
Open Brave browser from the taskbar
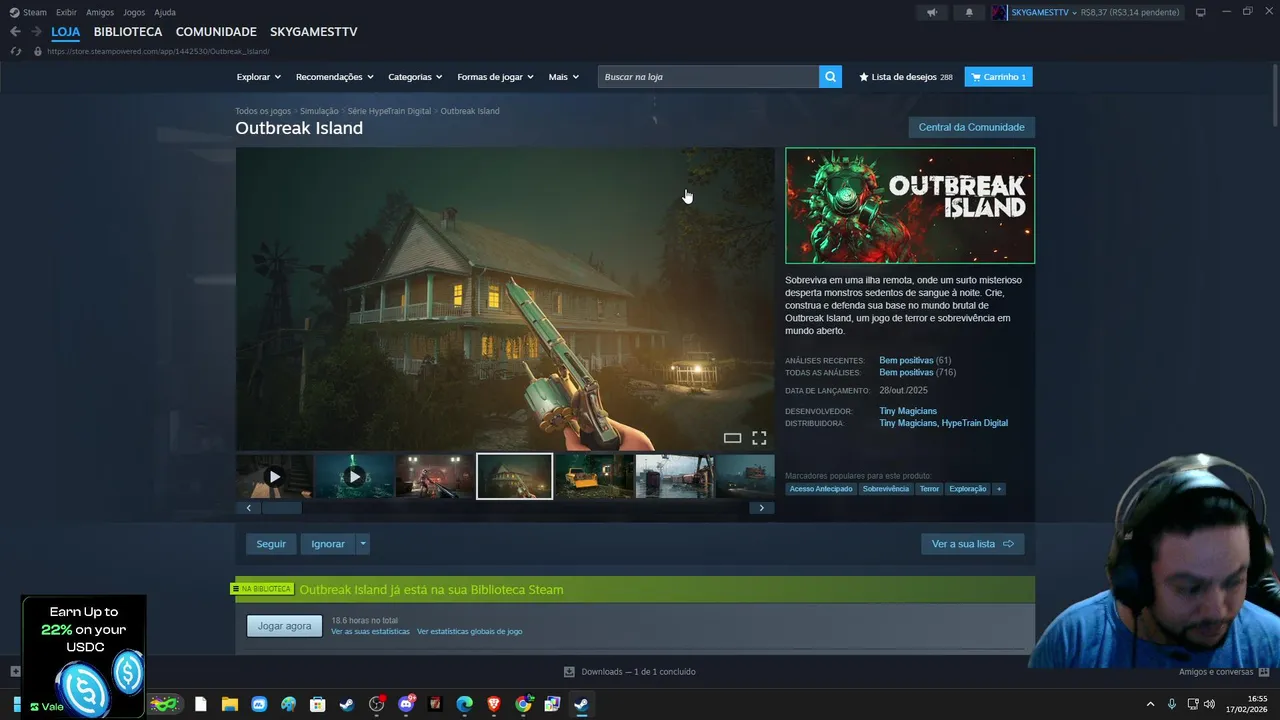(494, 704)
